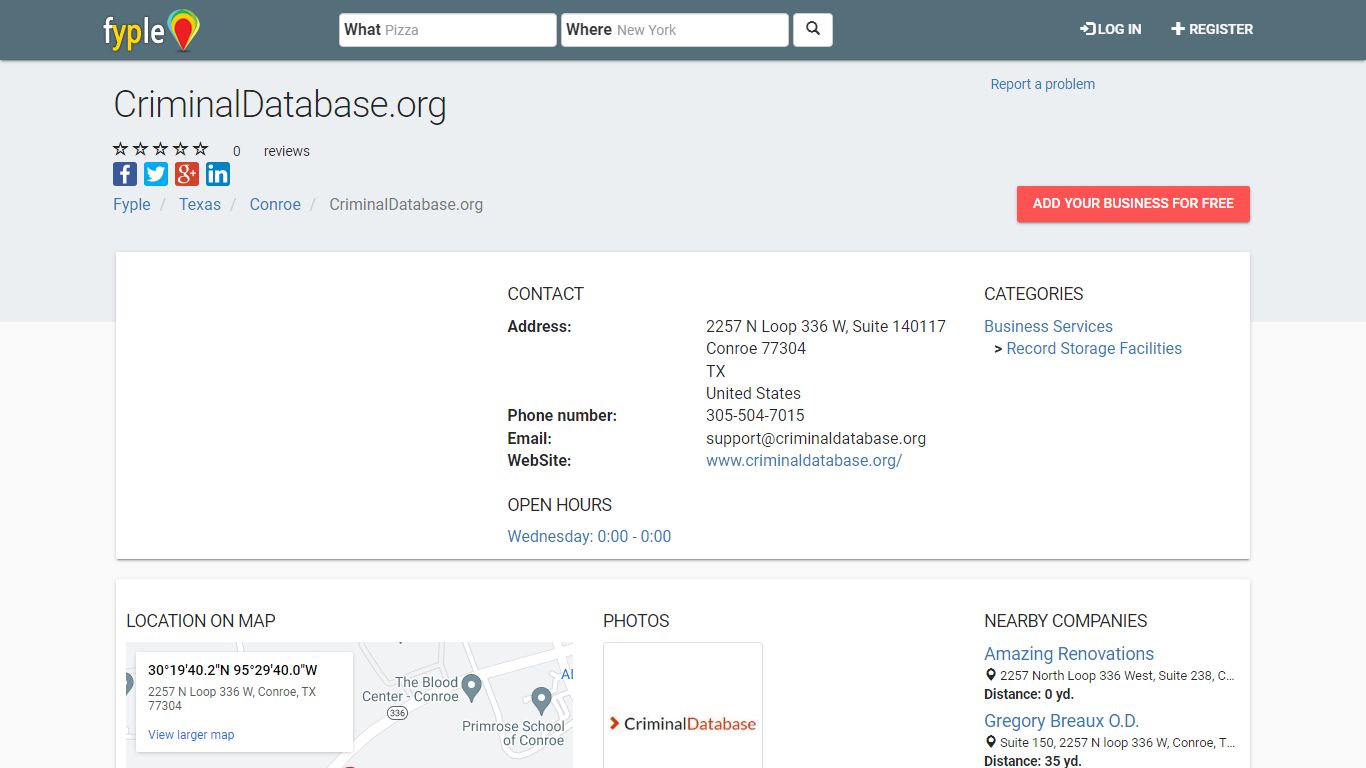Click the reviews count text

coord(272,151)
